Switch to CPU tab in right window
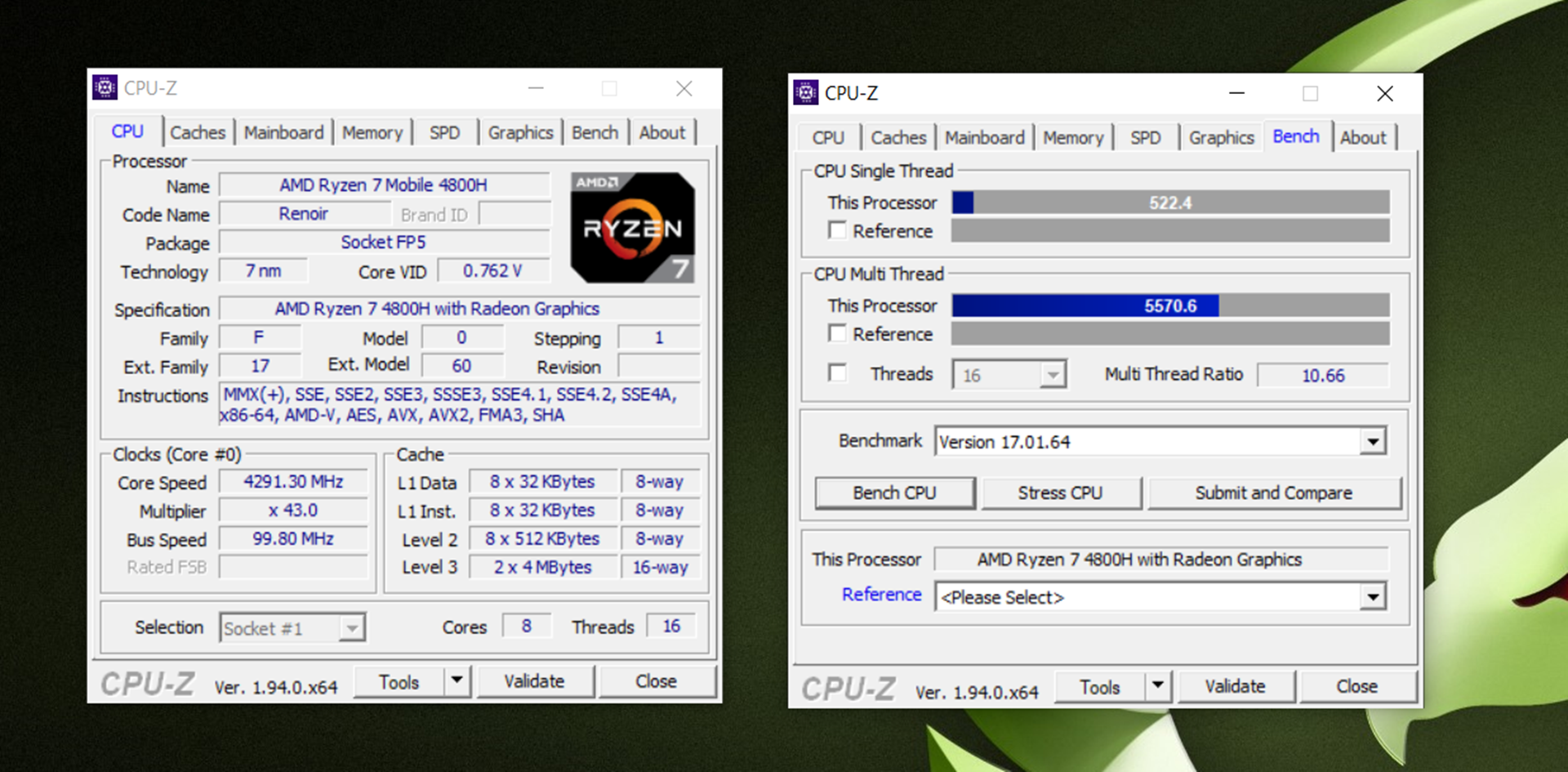This screenshot has height=772, width=1568. [828, 137]
